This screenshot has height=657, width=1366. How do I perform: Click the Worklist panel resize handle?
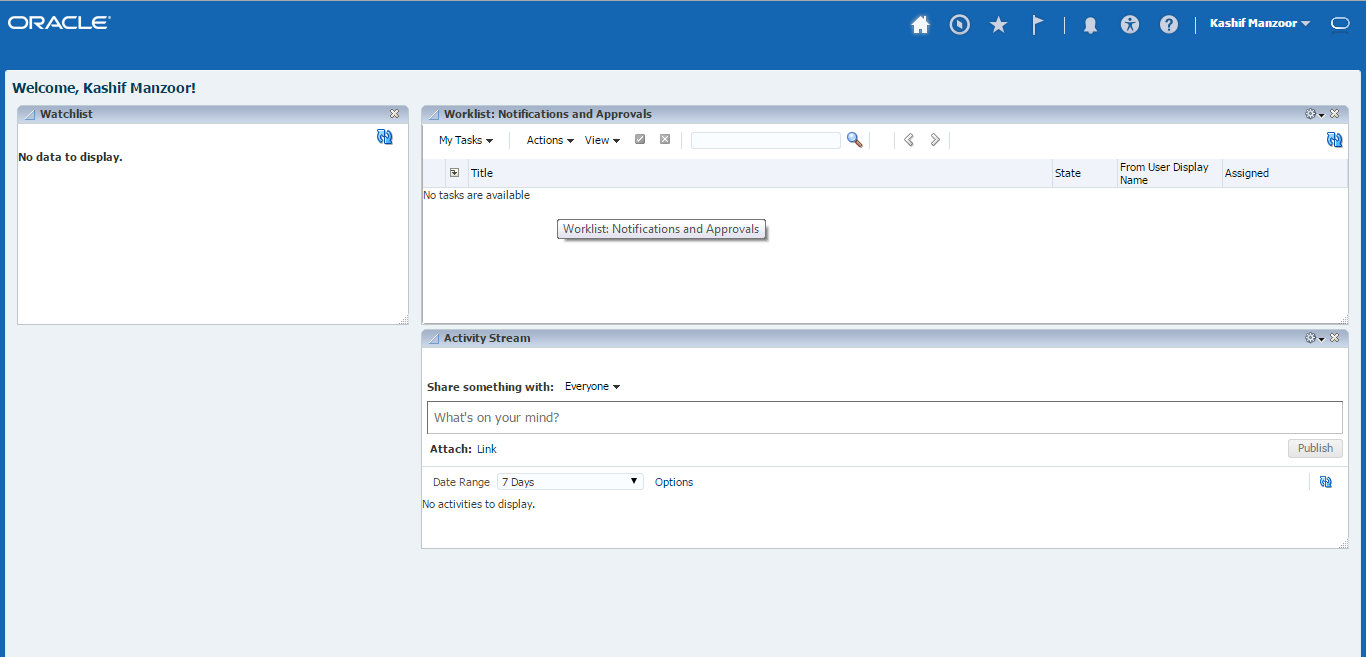click(1344, 319)
